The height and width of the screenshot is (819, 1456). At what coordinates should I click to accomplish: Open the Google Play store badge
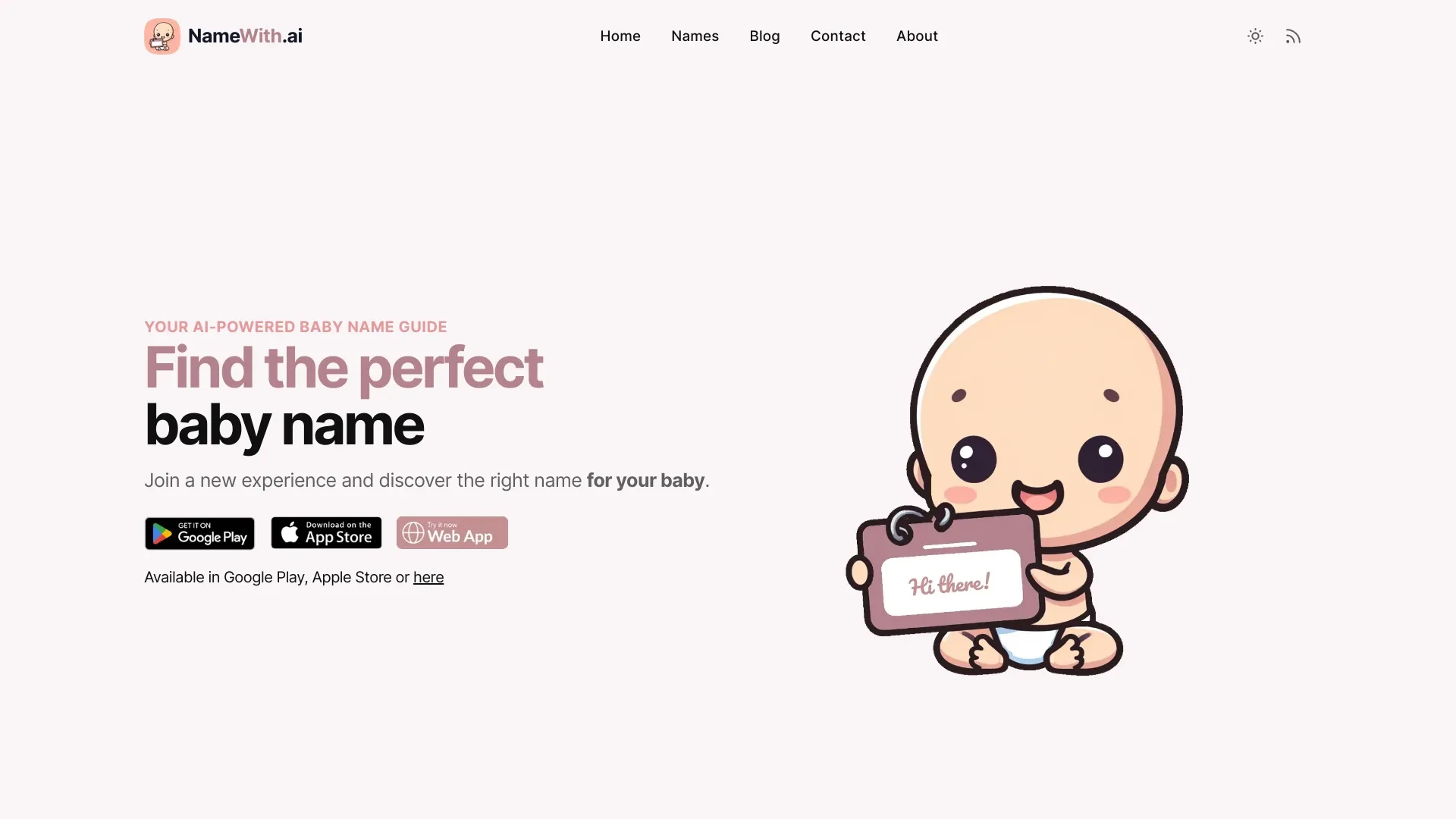click(x=199, y=532)
